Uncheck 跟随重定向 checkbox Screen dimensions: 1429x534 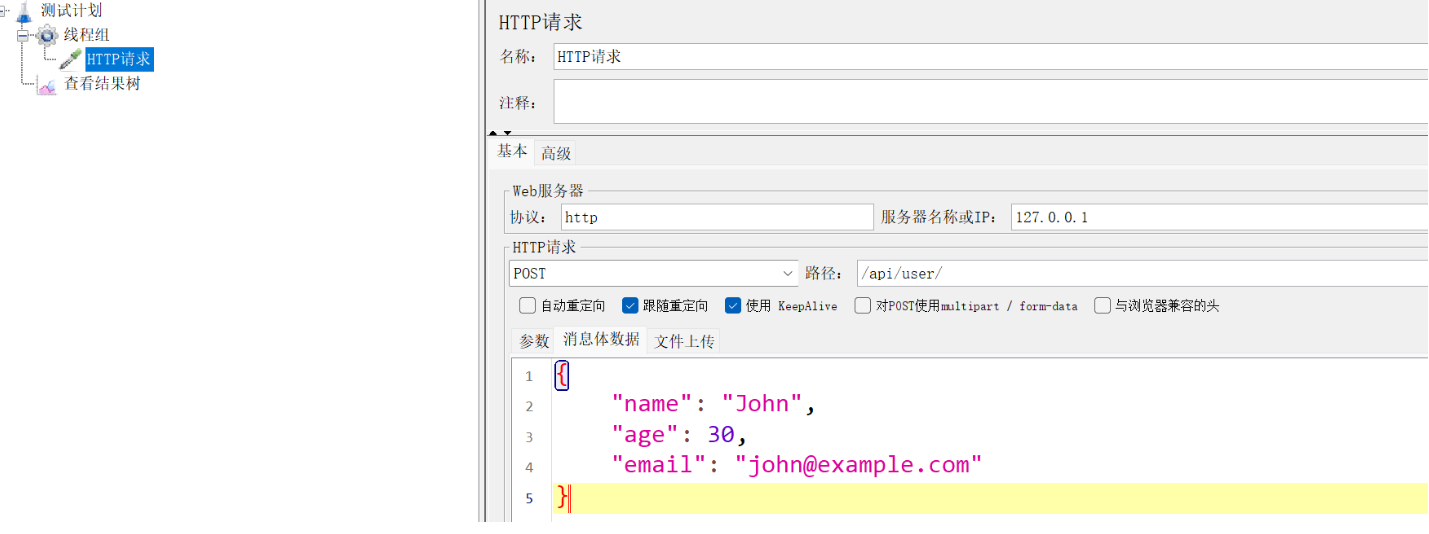click(630, 306)
